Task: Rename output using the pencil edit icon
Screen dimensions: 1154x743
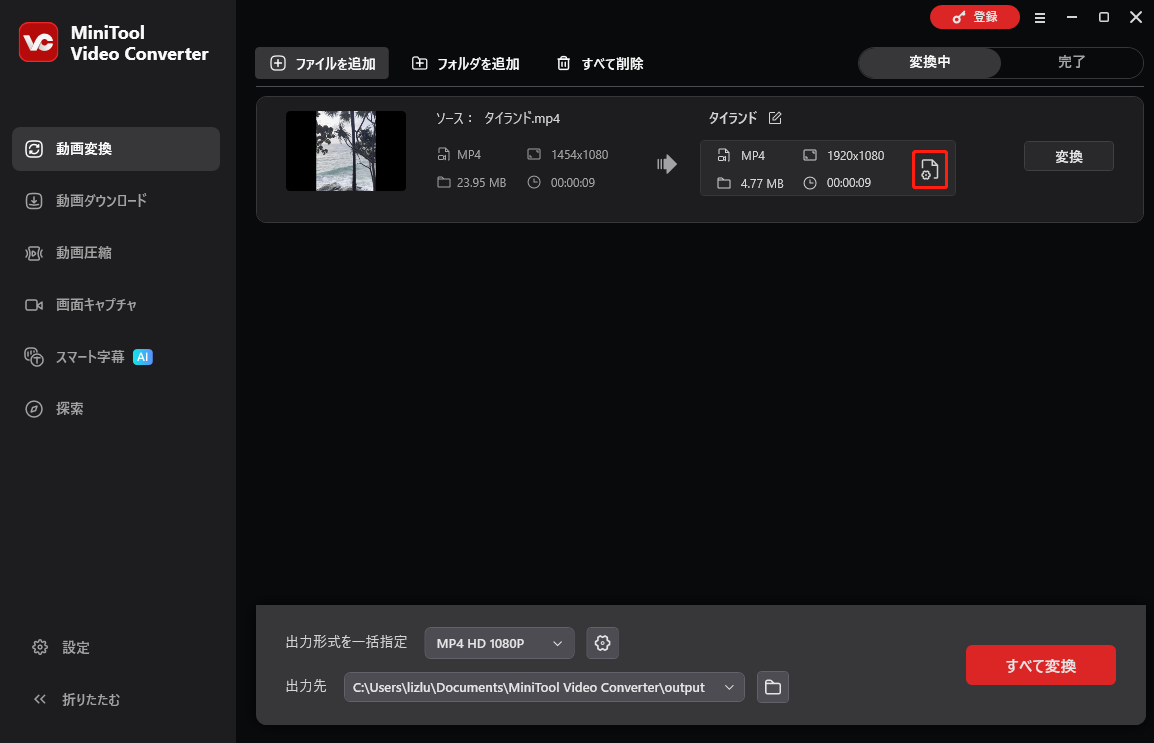Action: (775, 117)
